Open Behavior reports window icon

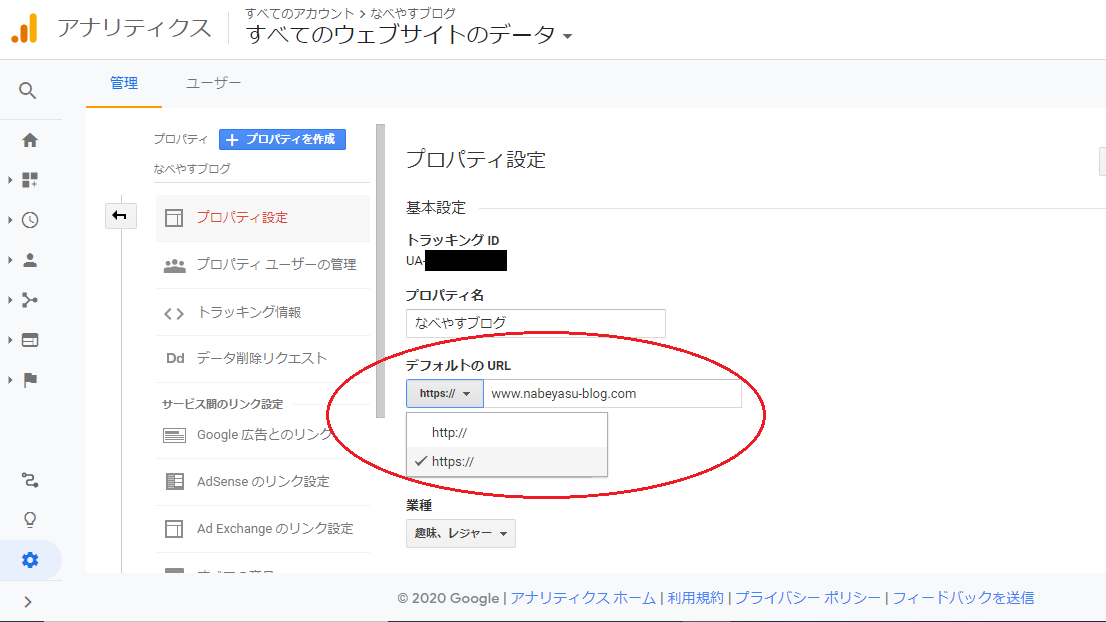[x=30, y=340]
